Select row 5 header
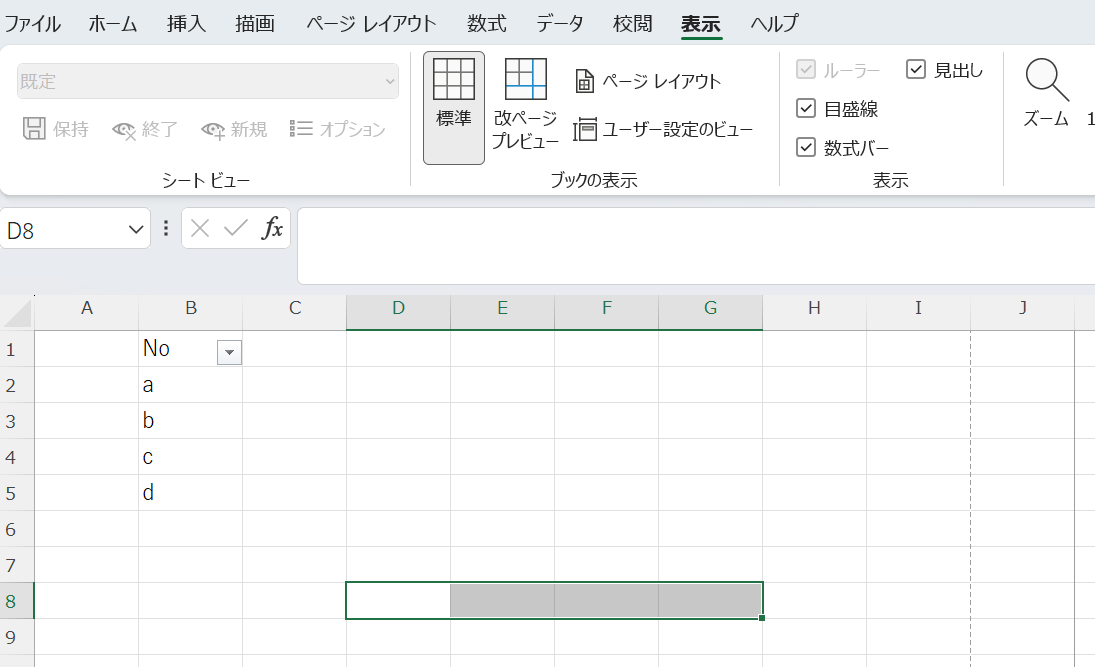Screen dimensions: 1095x667 12,493
